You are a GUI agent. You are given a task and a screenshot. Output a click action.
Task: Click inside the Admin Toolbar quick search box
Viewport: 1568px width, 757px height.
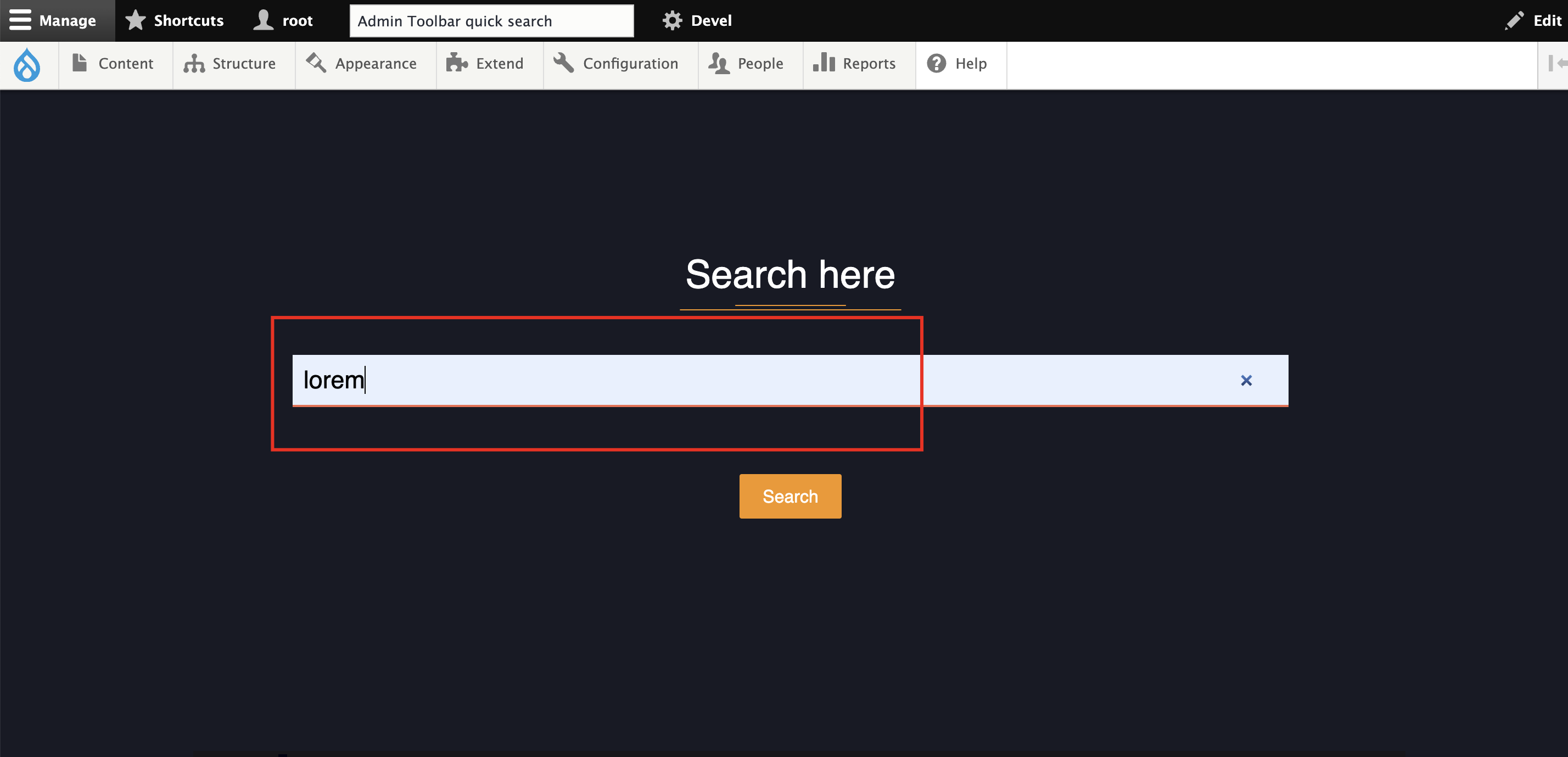tap(491, 20)
